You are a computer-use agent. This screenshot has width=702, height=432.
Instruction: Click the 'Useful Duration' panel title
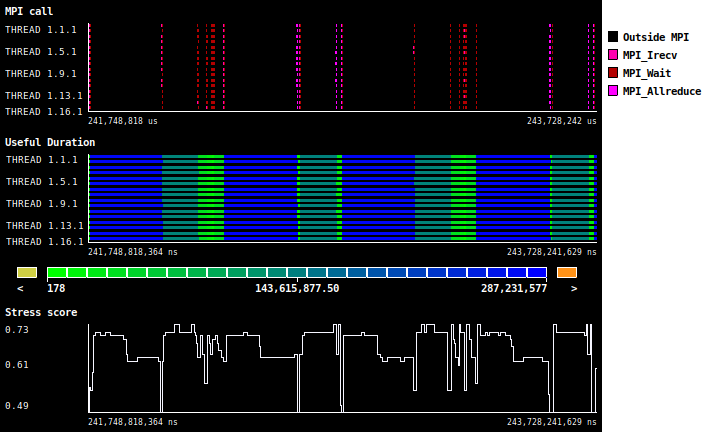pos(50,142)
